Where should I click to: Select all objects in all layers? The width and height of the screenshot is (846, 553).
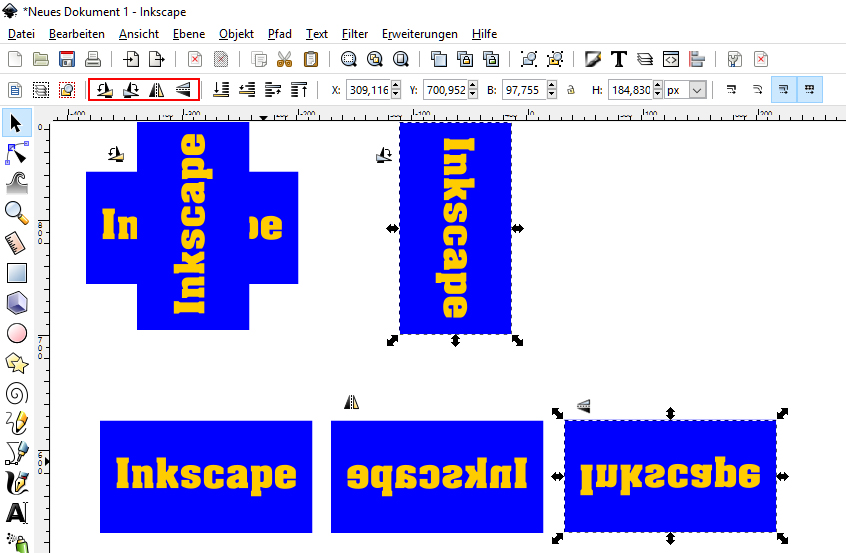(x=41, y=90)
